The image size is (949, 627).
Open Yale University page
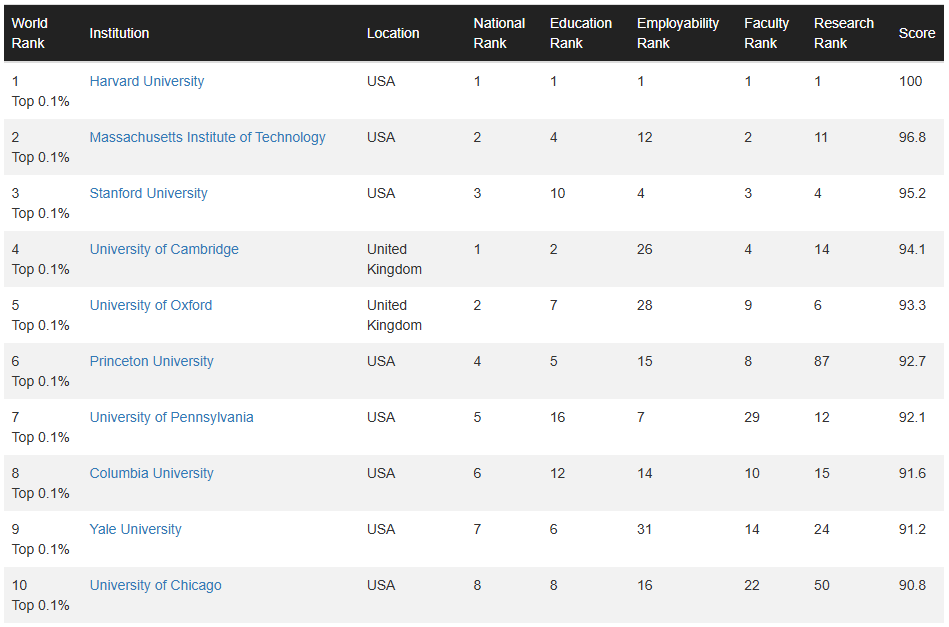135,529
